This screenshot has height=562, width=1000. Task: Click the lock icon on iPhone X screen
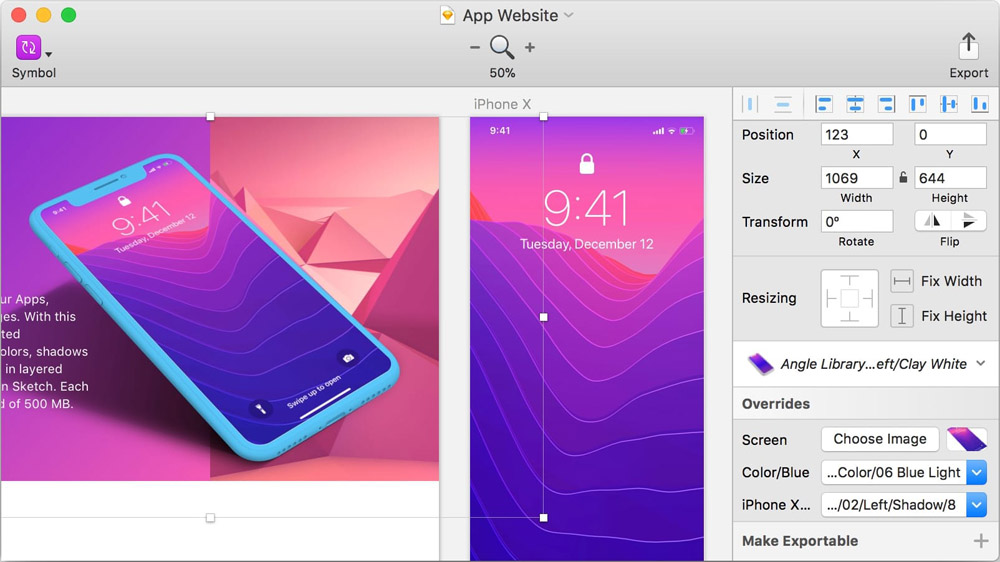[x=587, y=163]
